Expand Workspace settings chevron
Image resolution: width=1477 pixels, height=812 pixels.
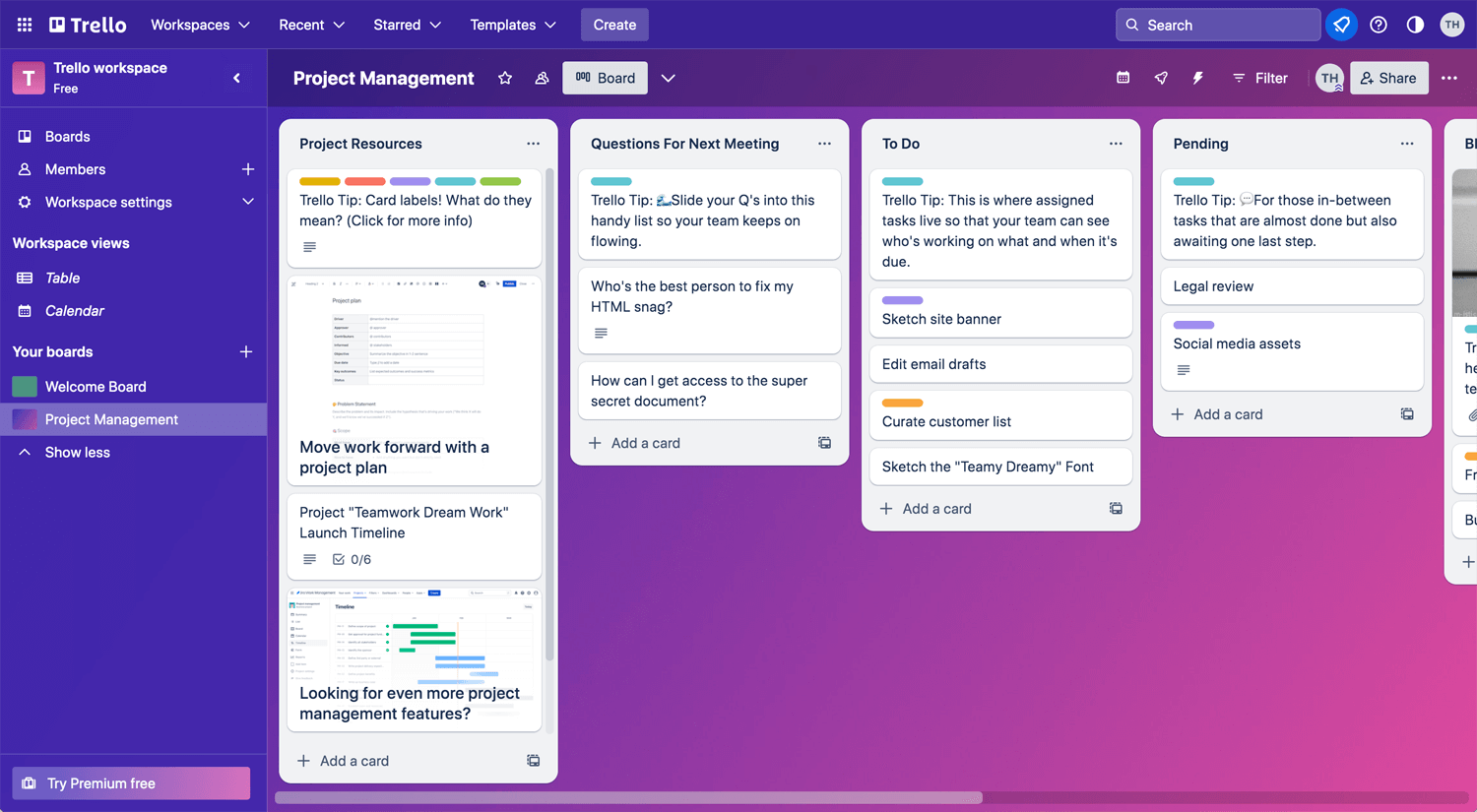[x=248, y=202]
